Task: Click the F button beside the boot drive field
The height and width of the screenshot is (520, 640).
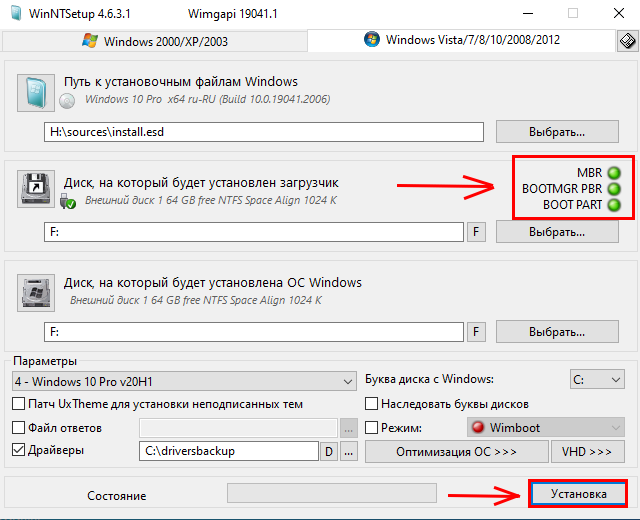Action: (x=476, y=232)
